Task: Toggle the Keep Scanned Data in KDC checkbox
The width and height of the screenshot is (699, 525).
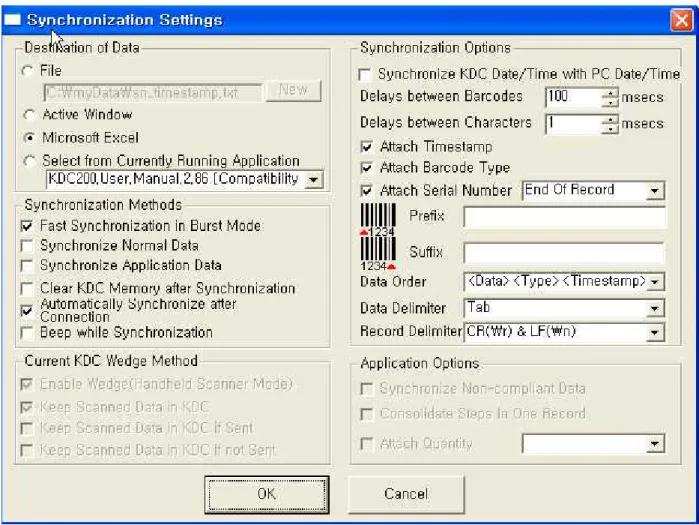Action: [27, 407]
